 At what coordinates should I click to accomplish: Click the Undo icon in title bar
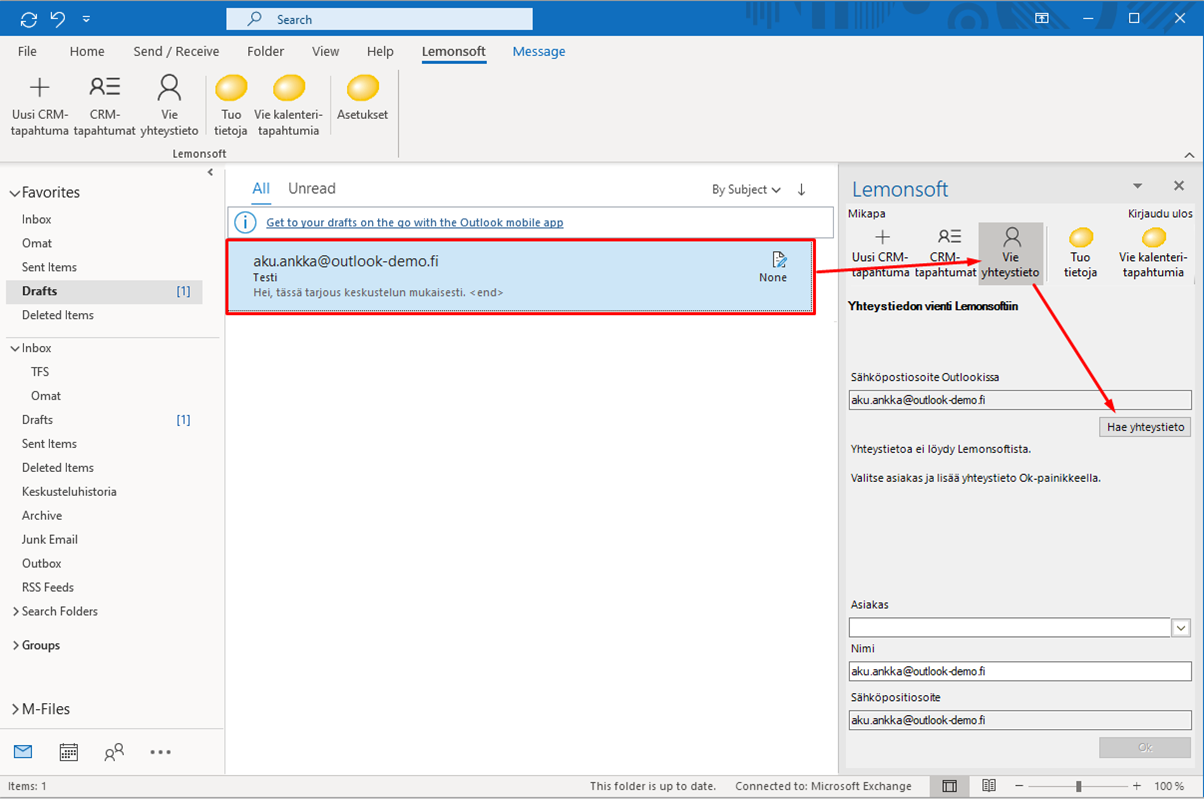click(x=57, y=19)
